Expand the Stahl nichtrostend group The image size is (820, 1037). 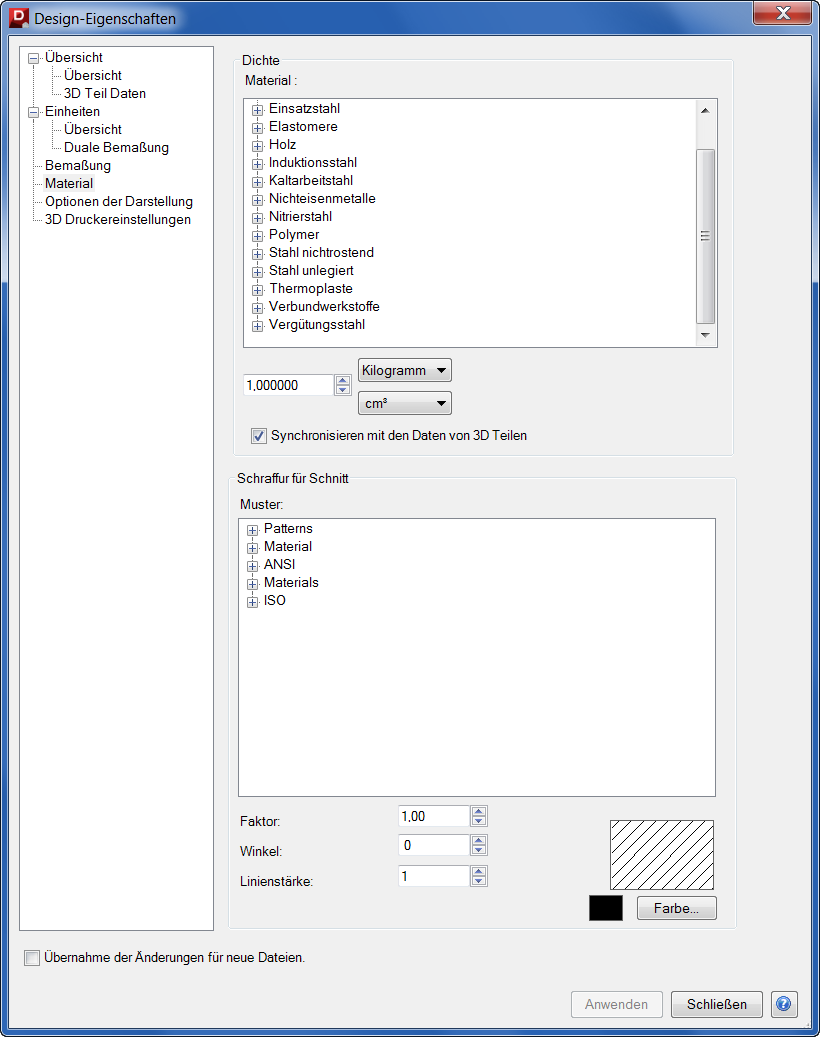pyautogui.click(x=257, y=253)
